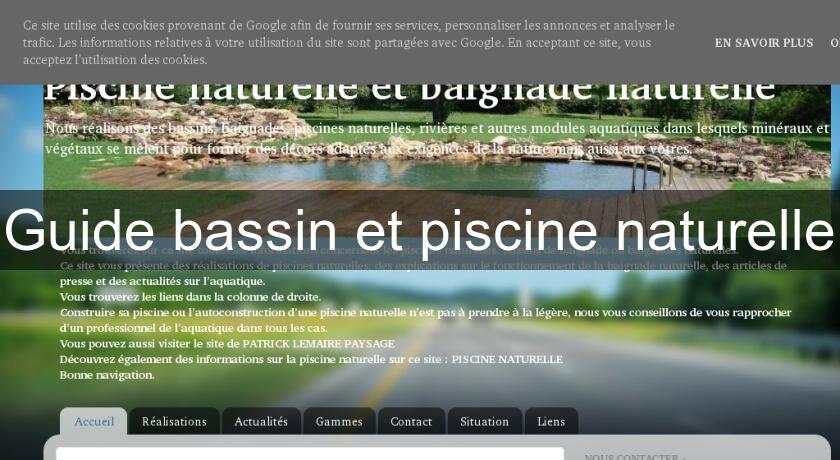Click the Bonne navigation text line

coord(107,375)
